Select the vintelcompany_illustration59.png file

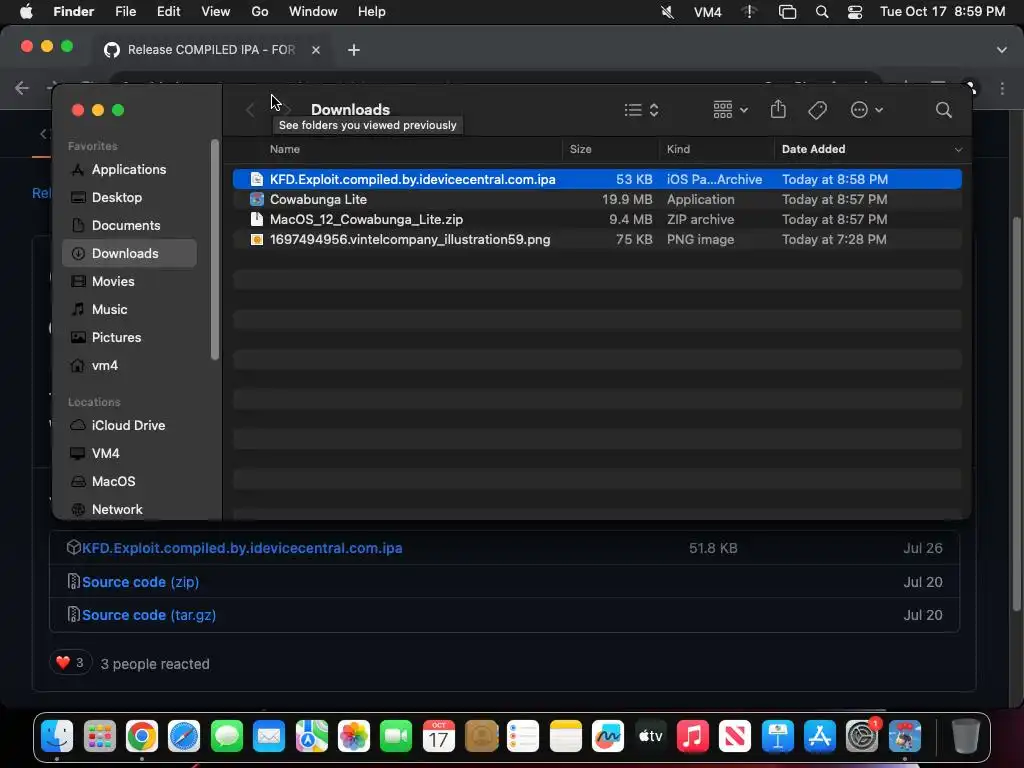point(597,240)
